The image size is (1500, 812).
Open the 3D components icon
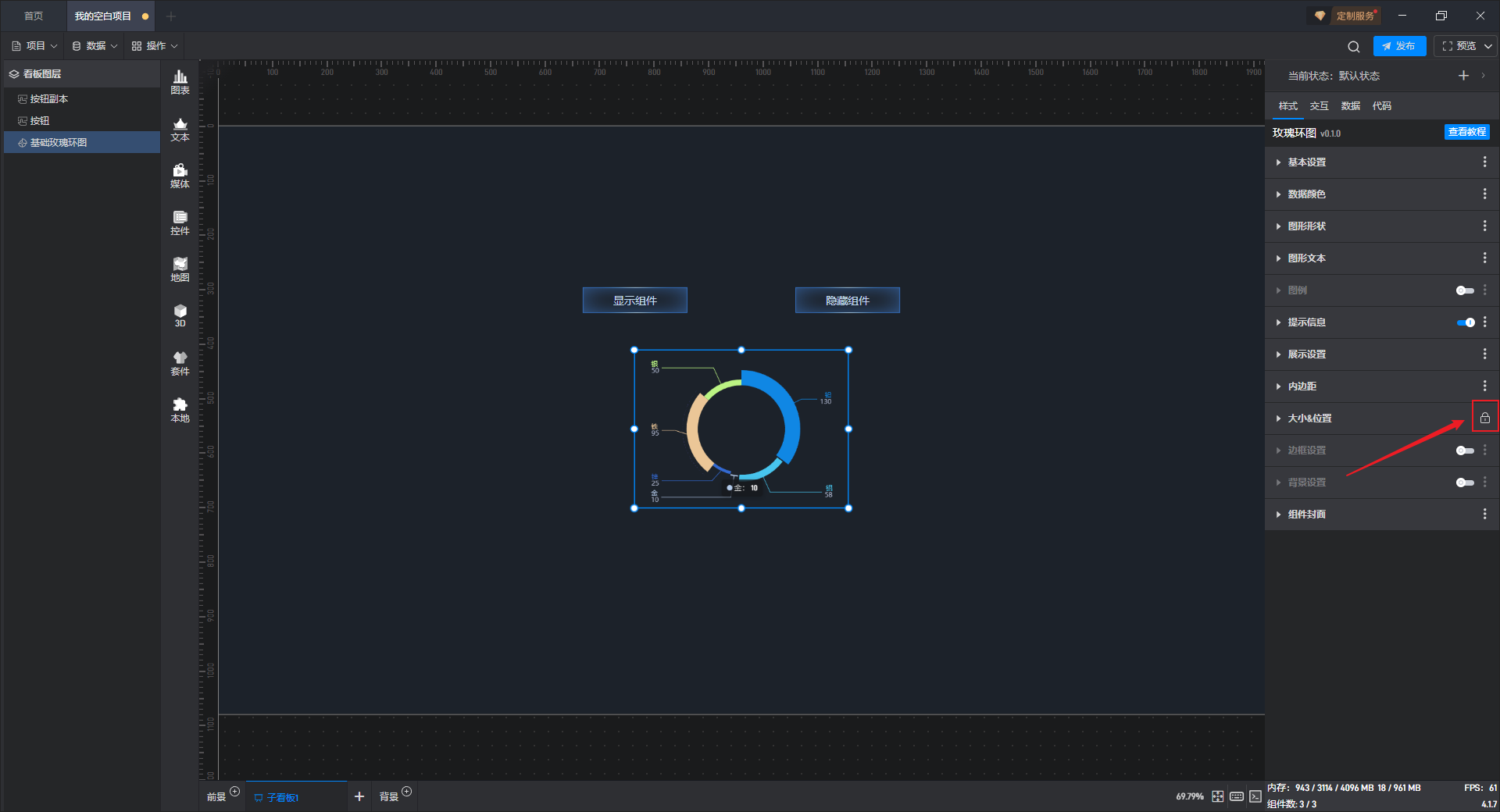pyautogui.click(x=180, y=315)
